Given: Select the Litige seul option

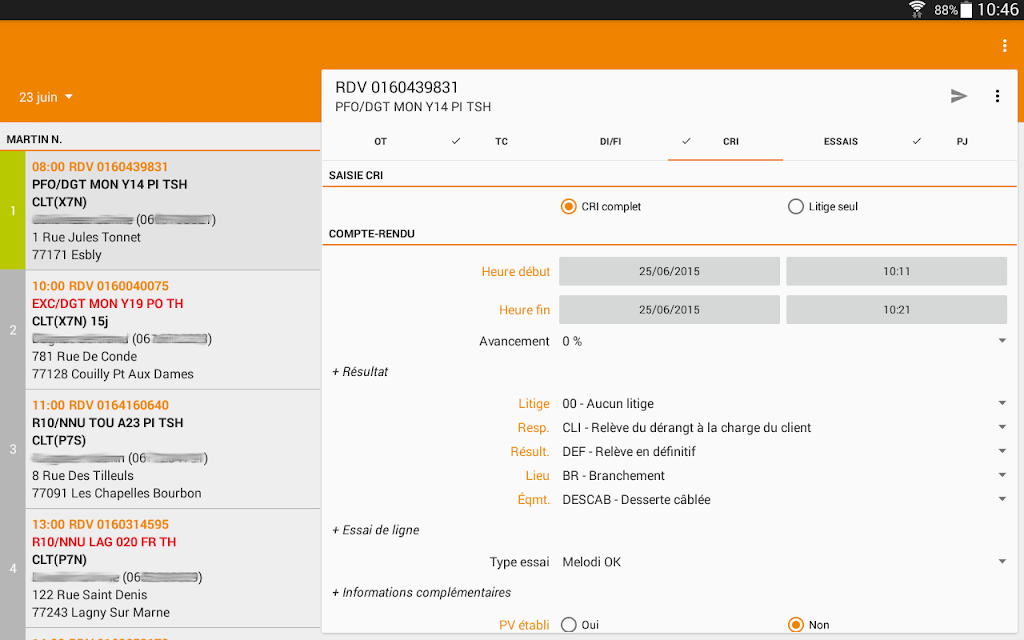Looking at the screenshot, I should (x=823, y=206).
